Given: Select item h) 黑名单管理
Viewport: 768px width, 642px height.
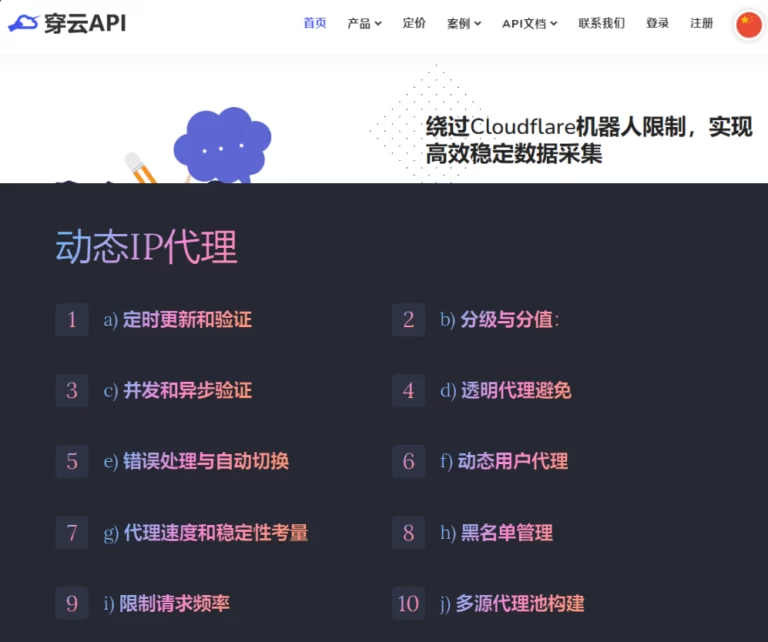Looking at the screenshot, I should (x=496, y=532).
